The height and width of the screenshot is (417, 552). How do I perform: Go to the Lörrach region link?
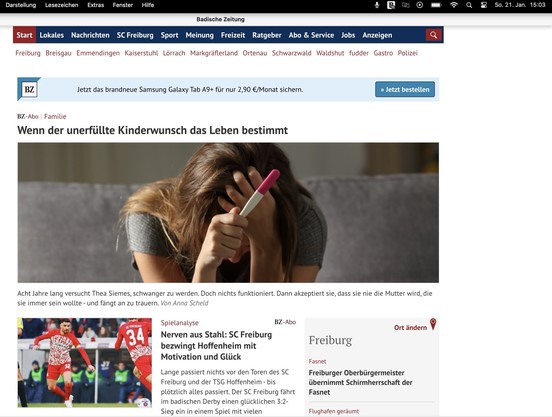(x=174, y=53)
